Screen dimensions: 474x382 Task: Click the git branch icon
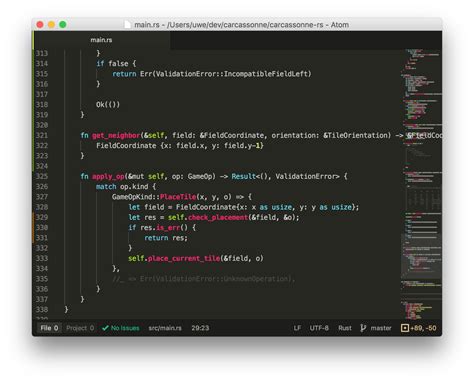pyautogui.click(x=363, y=328)
